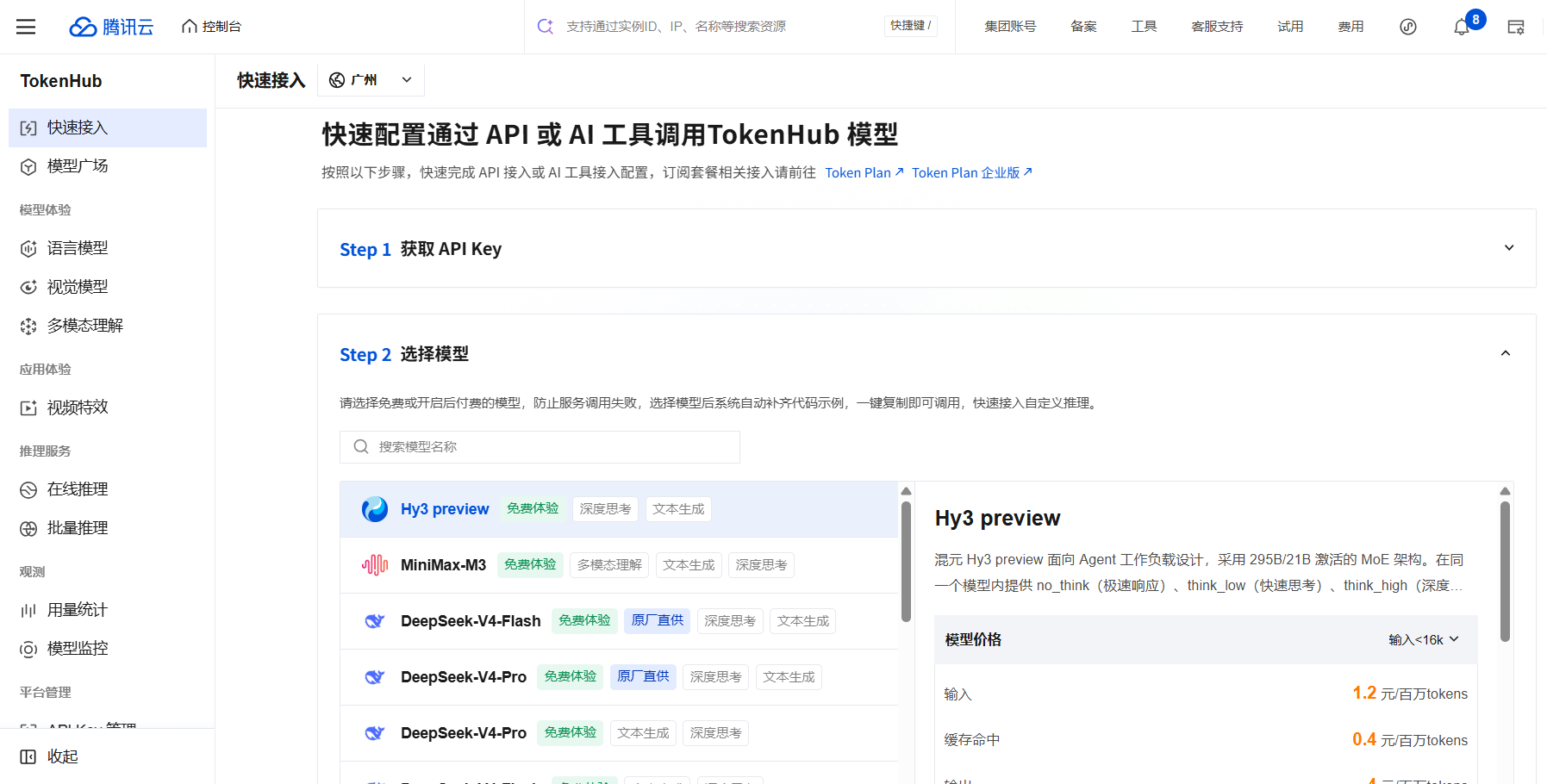Focus the 搜索模型名称 search box

click(540, 447)
